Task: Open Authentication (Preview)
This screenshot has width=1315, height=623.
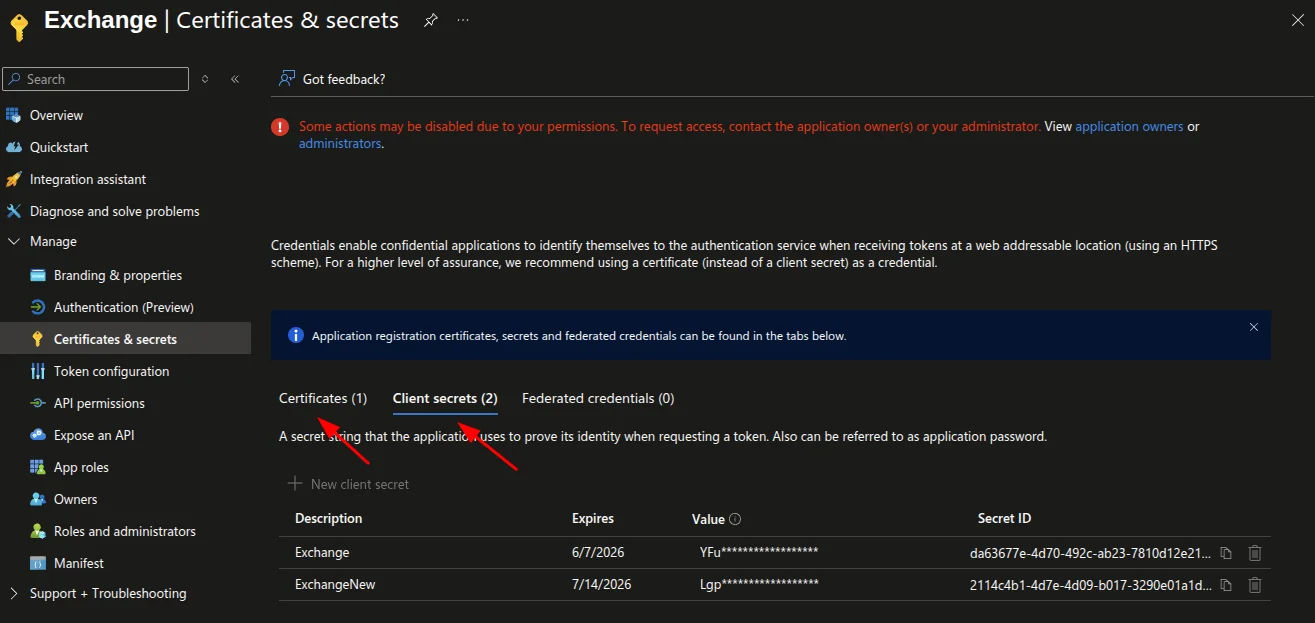Action: pyautogui.click(x=124, y=307)
